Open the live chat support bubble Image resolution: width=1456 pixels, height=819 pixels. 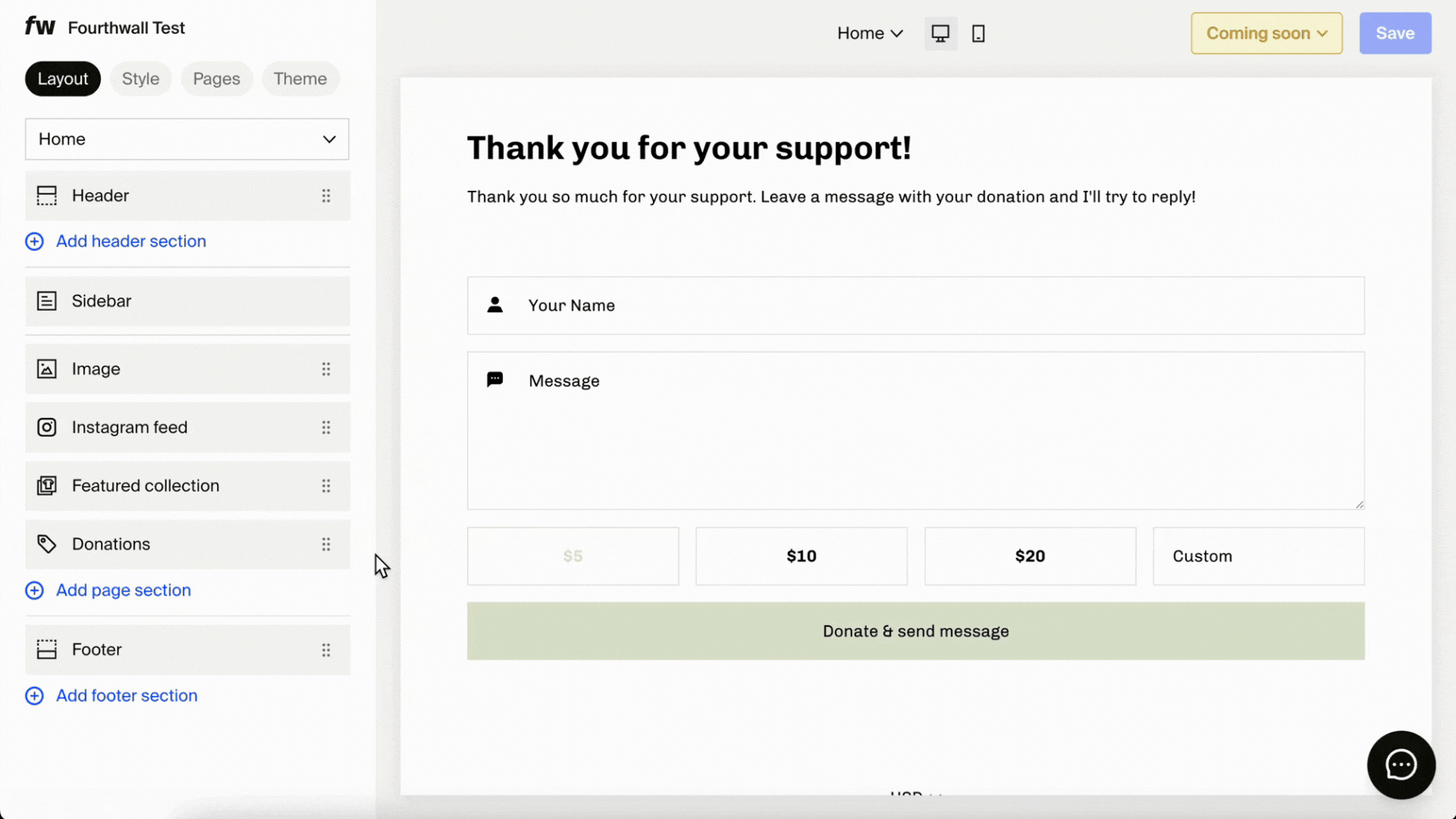pos(1400,765)
